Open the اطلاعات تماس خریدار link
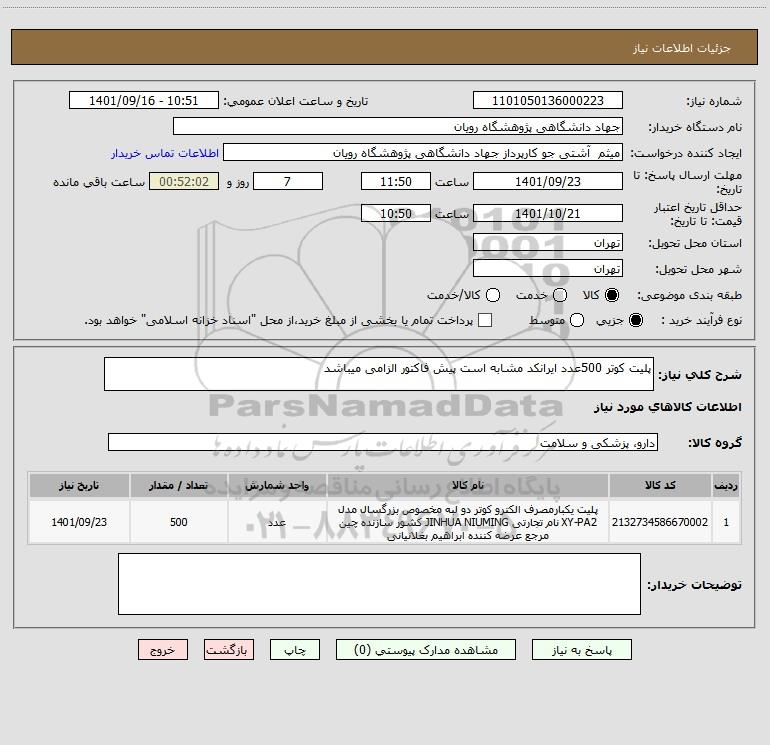This screenshot has width=770, height=745. pos(165,153)
